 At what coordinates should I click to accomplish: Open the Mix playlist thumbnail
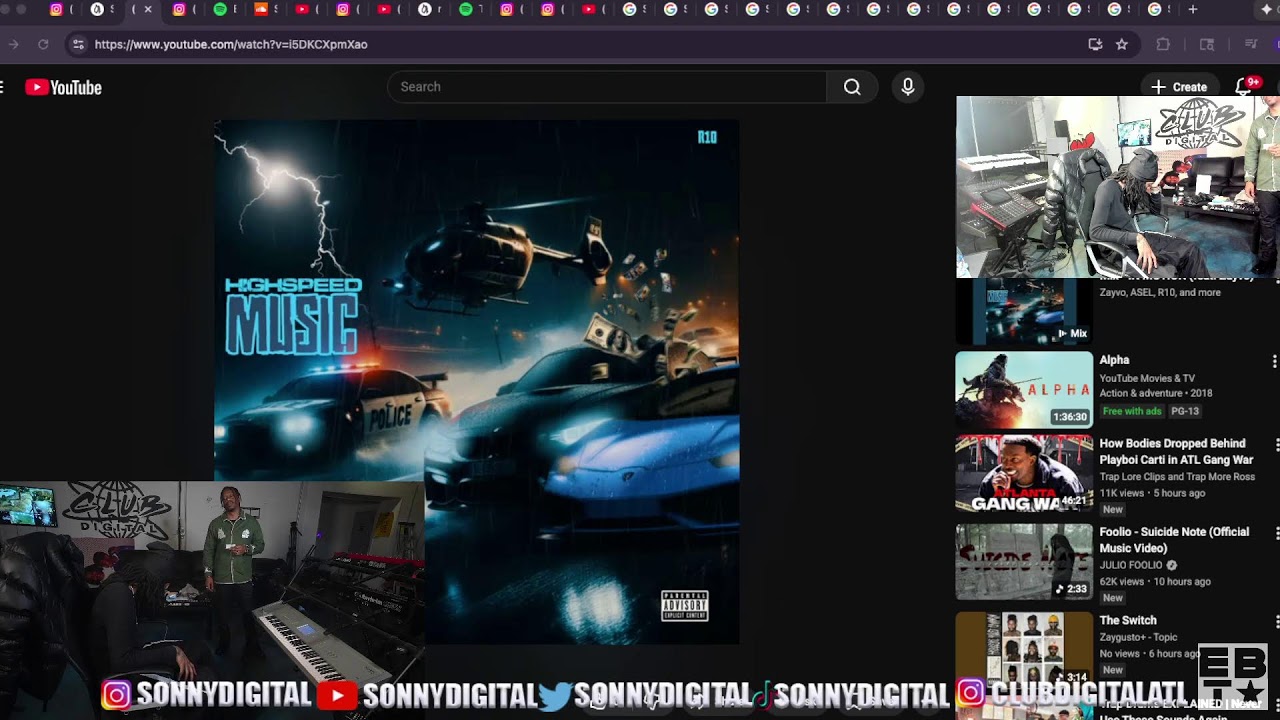[1024, 311]
